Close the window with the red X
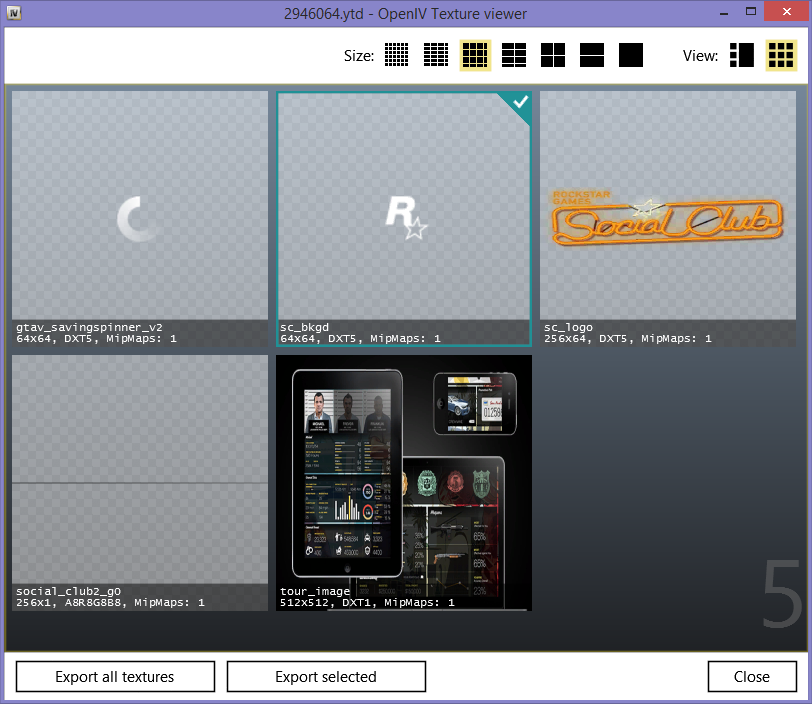The height and width of the screenshot is (704, 812). 787,11
